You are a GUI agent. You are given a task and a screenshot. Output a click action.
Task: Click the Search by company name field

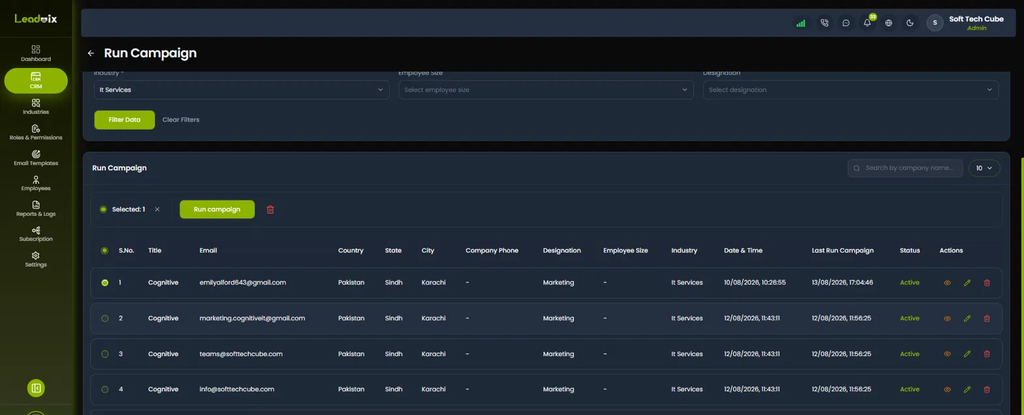[x=905, y=168]
